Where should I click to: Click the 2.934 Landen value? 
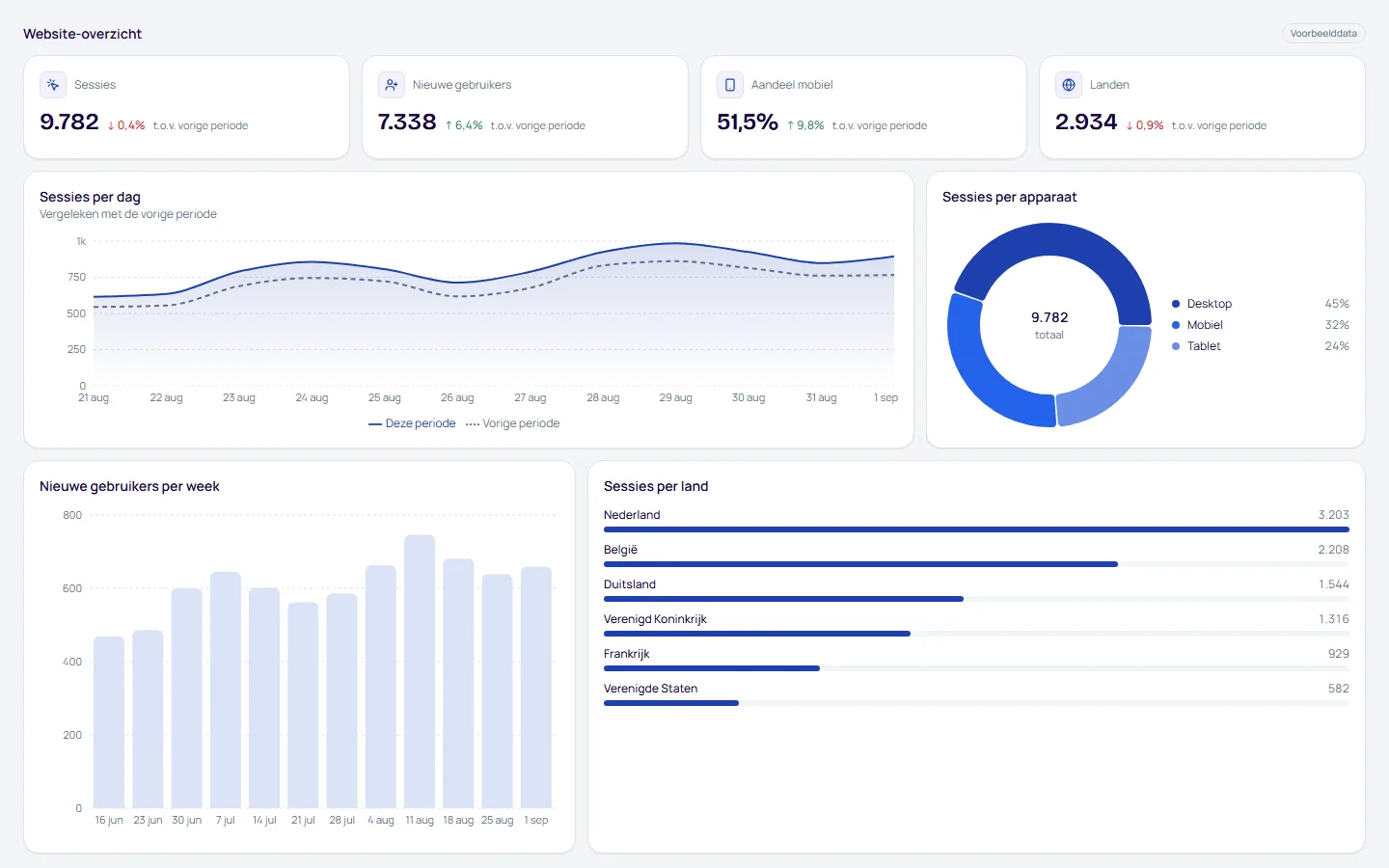point(1086,122)
